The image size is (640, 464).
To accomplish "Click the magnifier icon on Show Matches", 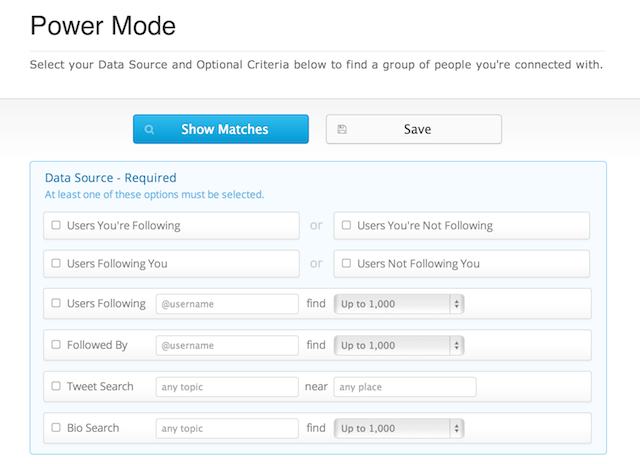I will click(149, 129).
